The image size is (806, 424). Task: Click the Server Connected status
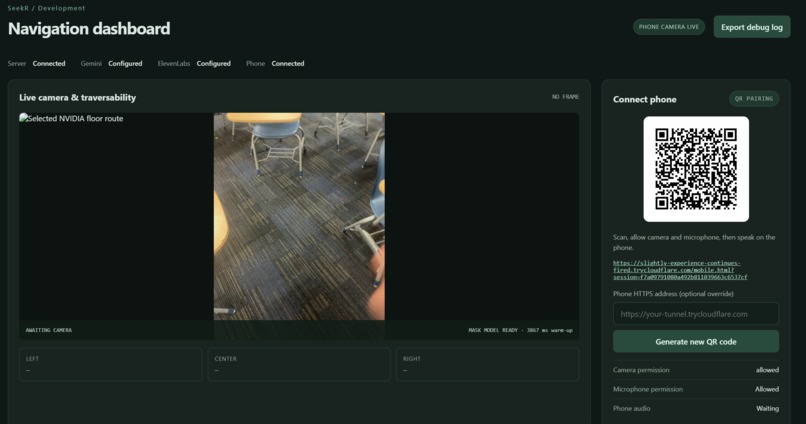pos(36,64)
